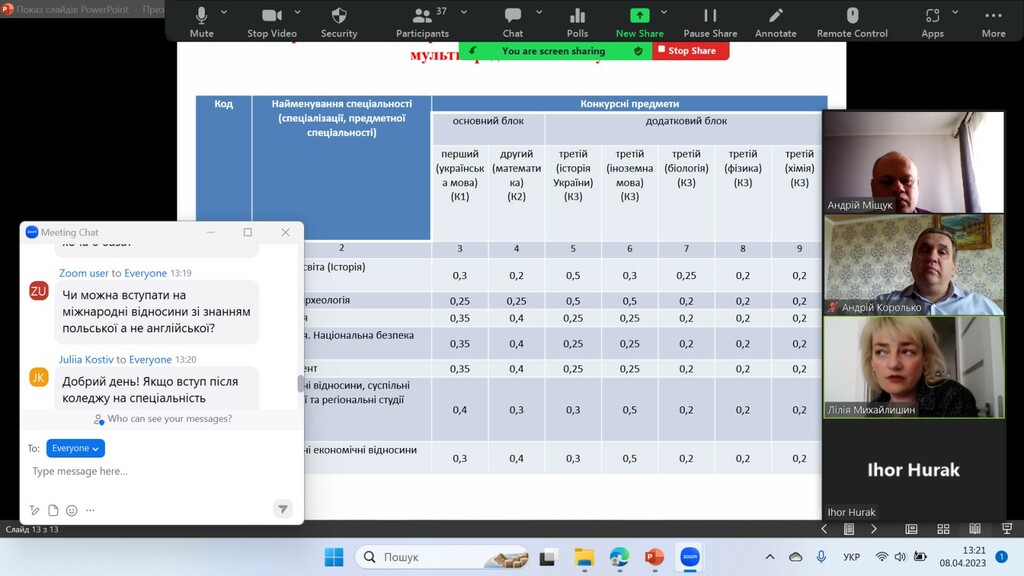
Task: Open the More menu in Zoom toolbar
Action: point(993,20)
